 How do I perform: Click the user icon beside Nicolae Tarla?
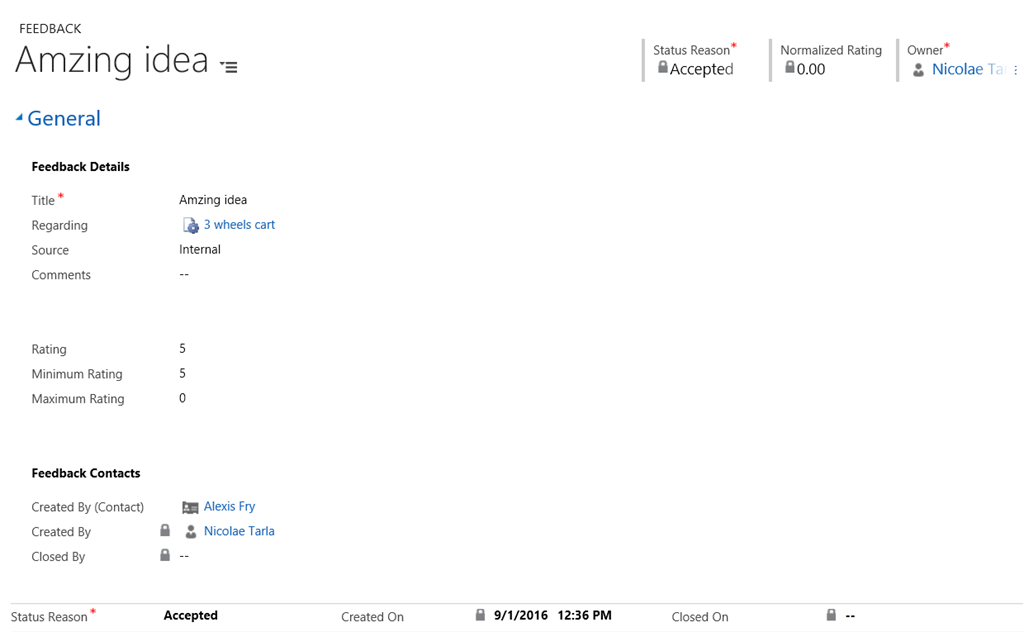pyautogui.click(x=190, y=532)
